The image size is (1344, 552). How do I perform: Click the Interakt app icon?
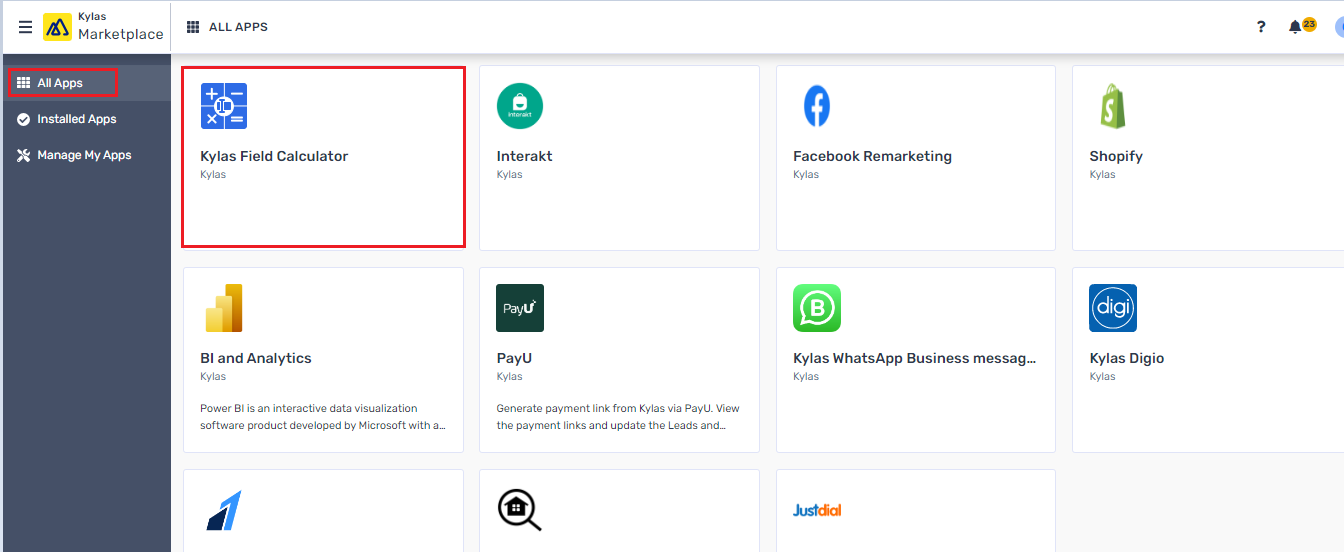(x=520, y=106)
